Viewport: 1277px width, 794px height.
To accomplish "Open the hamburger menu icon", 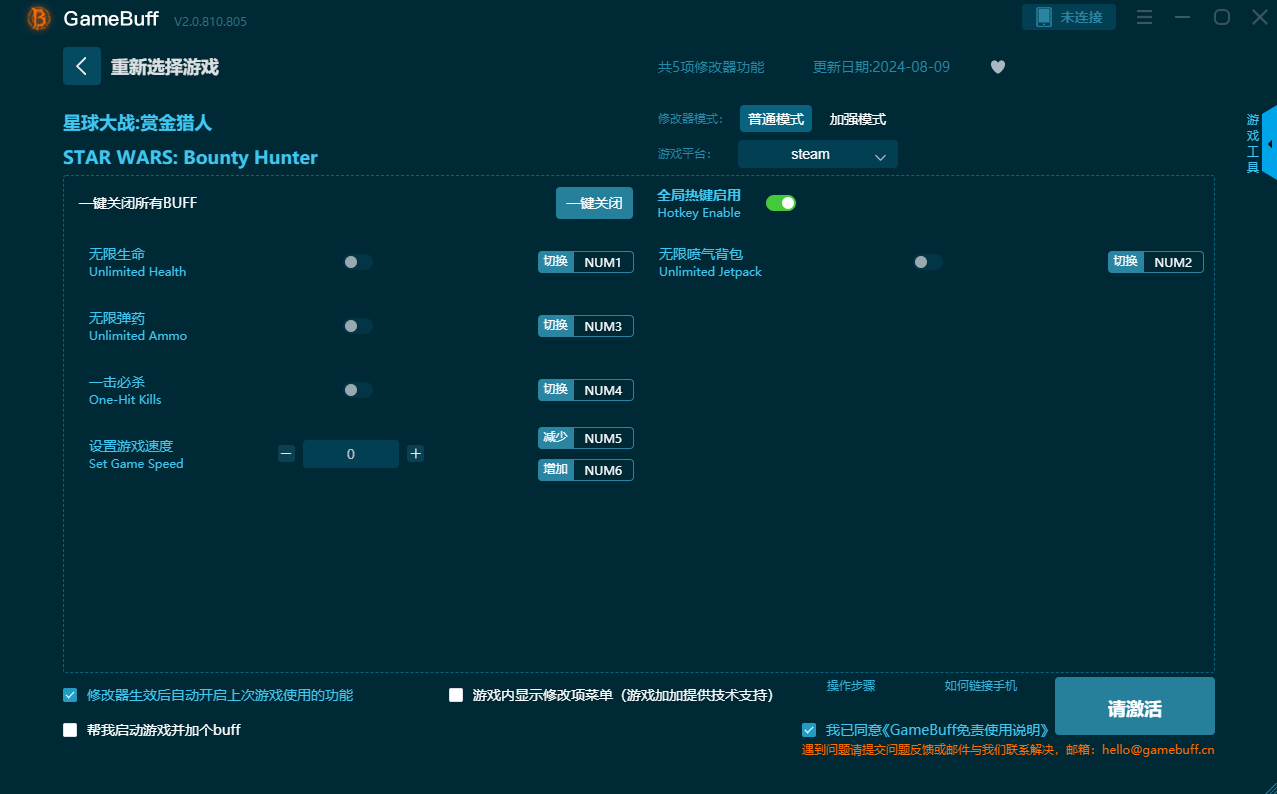I will (x=1145, y=18).
